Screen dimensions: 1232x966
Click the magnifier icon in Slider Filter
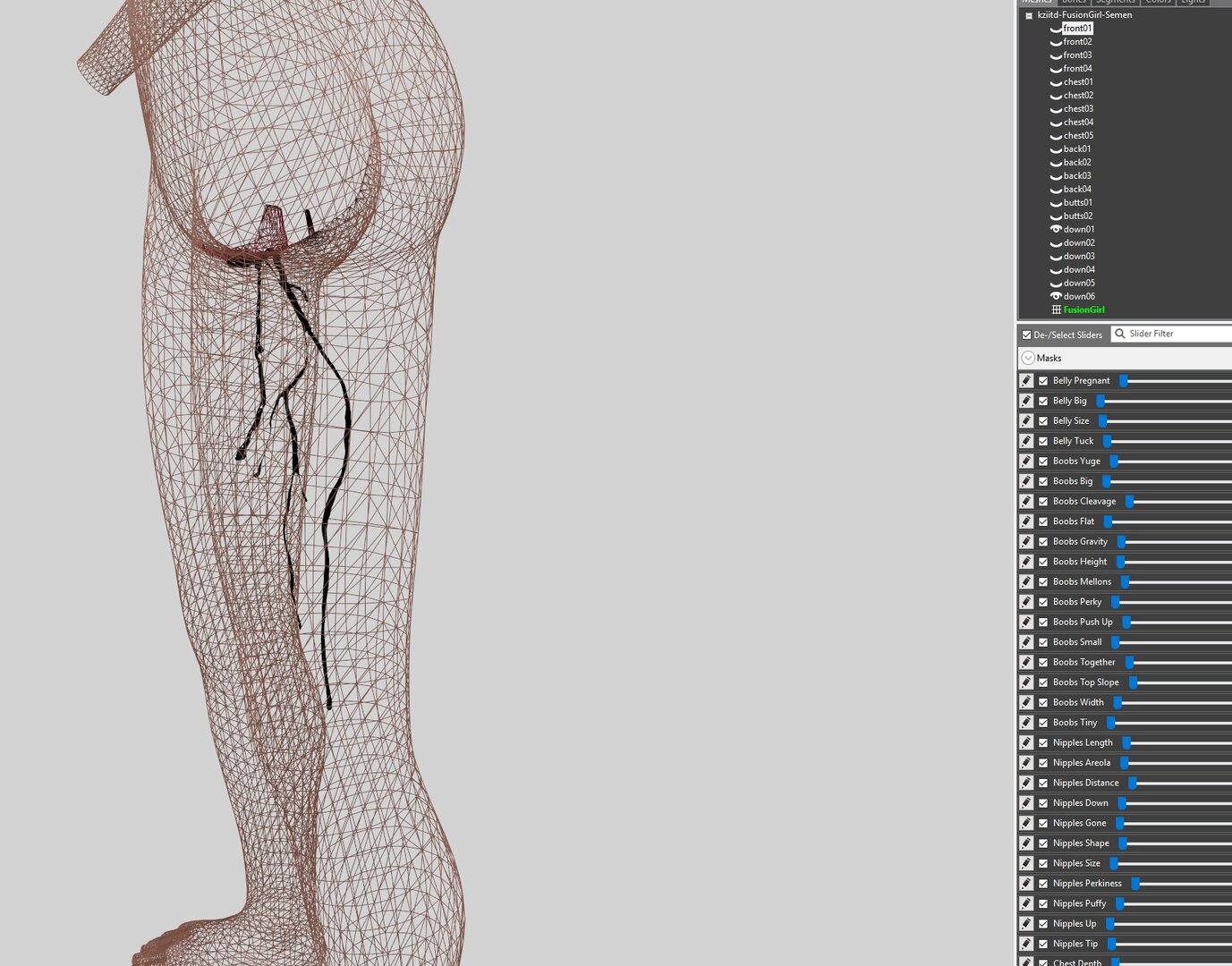1119,334
